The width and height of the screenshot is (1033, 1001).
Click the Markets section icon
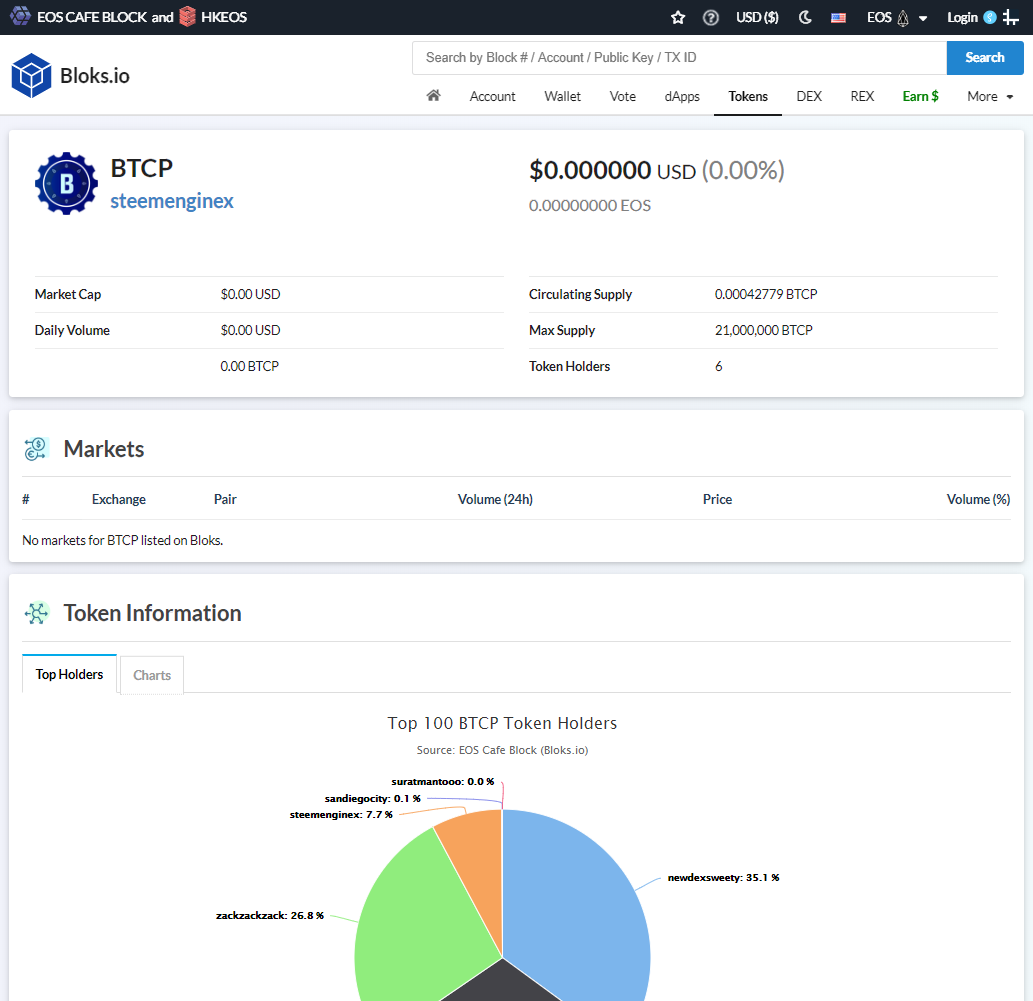point(36,449)
